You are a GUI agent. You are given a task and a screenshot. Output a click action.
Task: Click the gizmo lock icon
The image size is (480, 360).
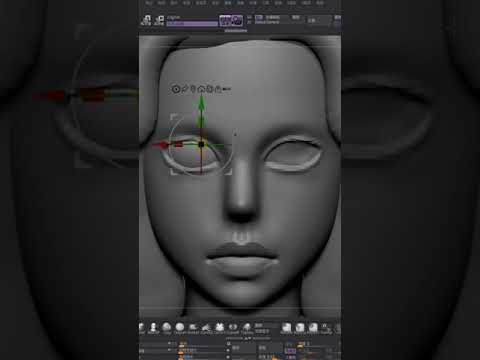click(218, 89)
